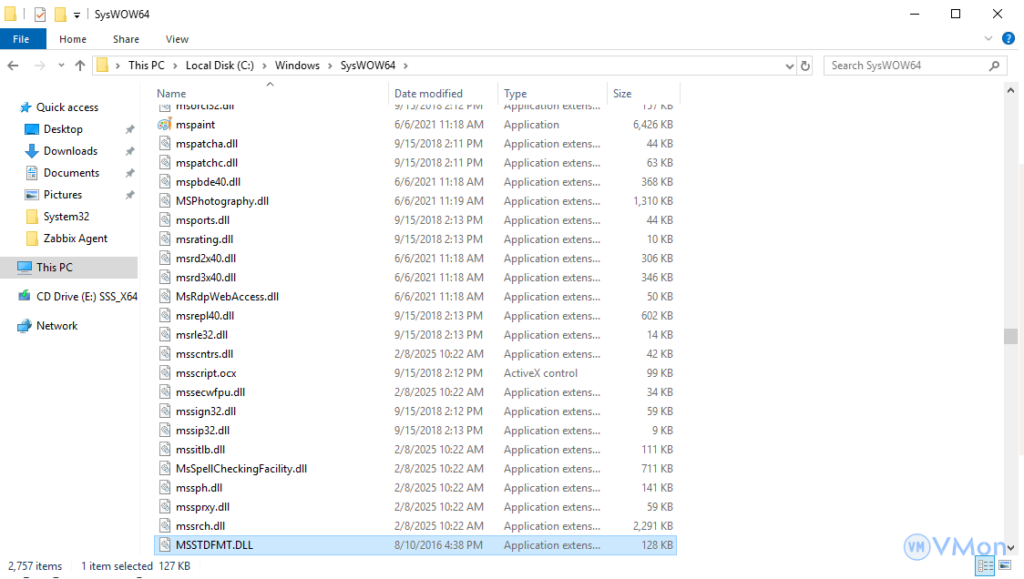The width and height of the screenshot is (1024, 579).
Task: Click the Up one level arrow
Action: click(x=79, y=66)
